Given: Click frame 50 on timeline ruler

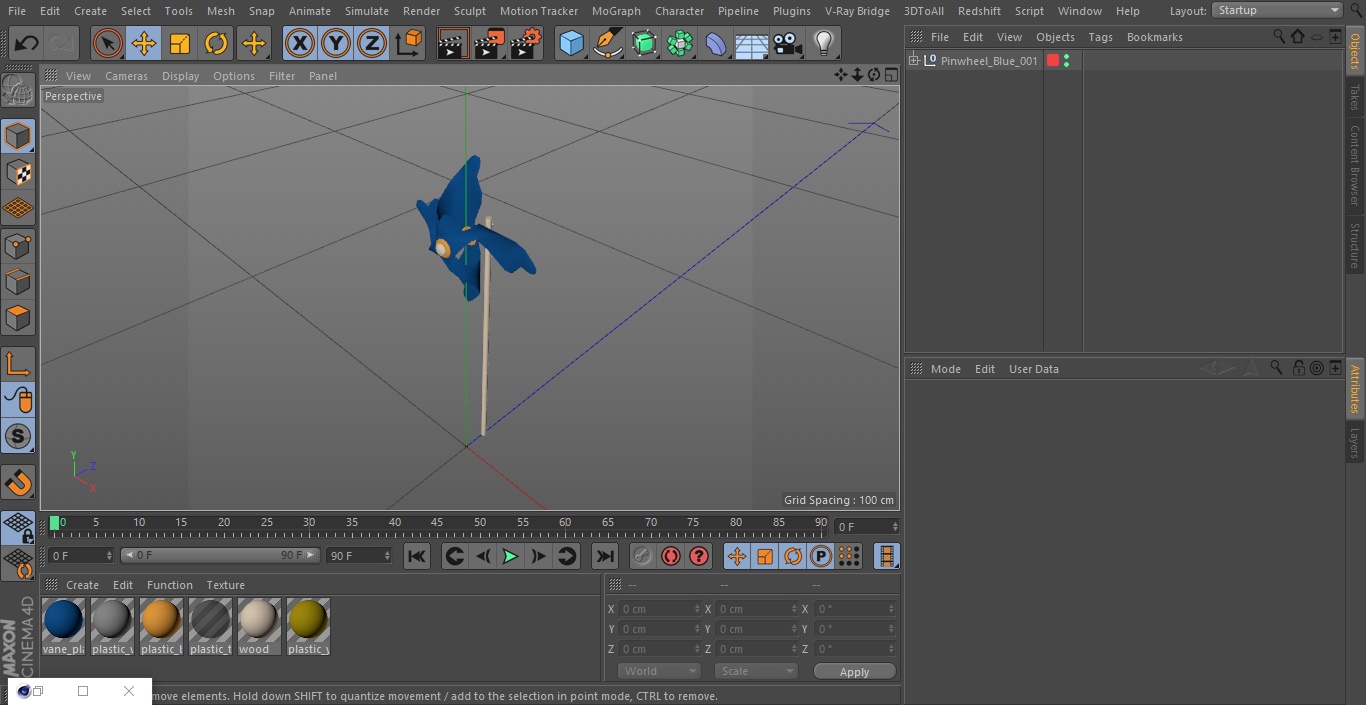Looking at the screenshot, I should pos(480,522).
